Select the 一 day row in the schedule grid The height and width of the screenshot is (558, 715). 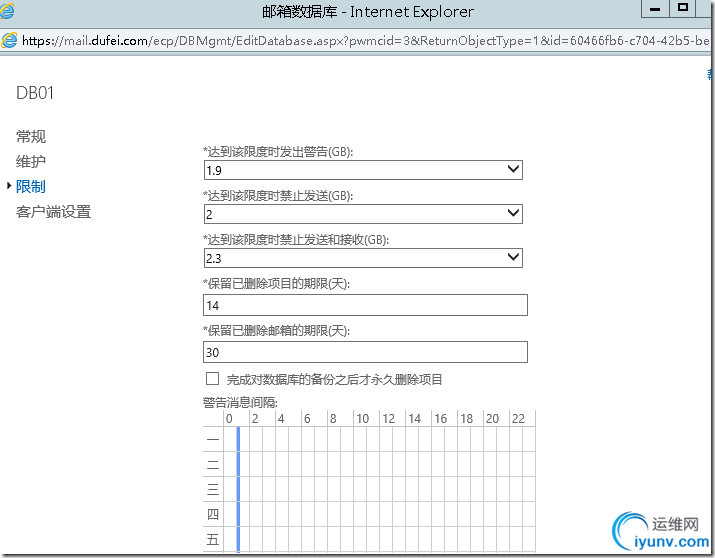click(213, 439)
